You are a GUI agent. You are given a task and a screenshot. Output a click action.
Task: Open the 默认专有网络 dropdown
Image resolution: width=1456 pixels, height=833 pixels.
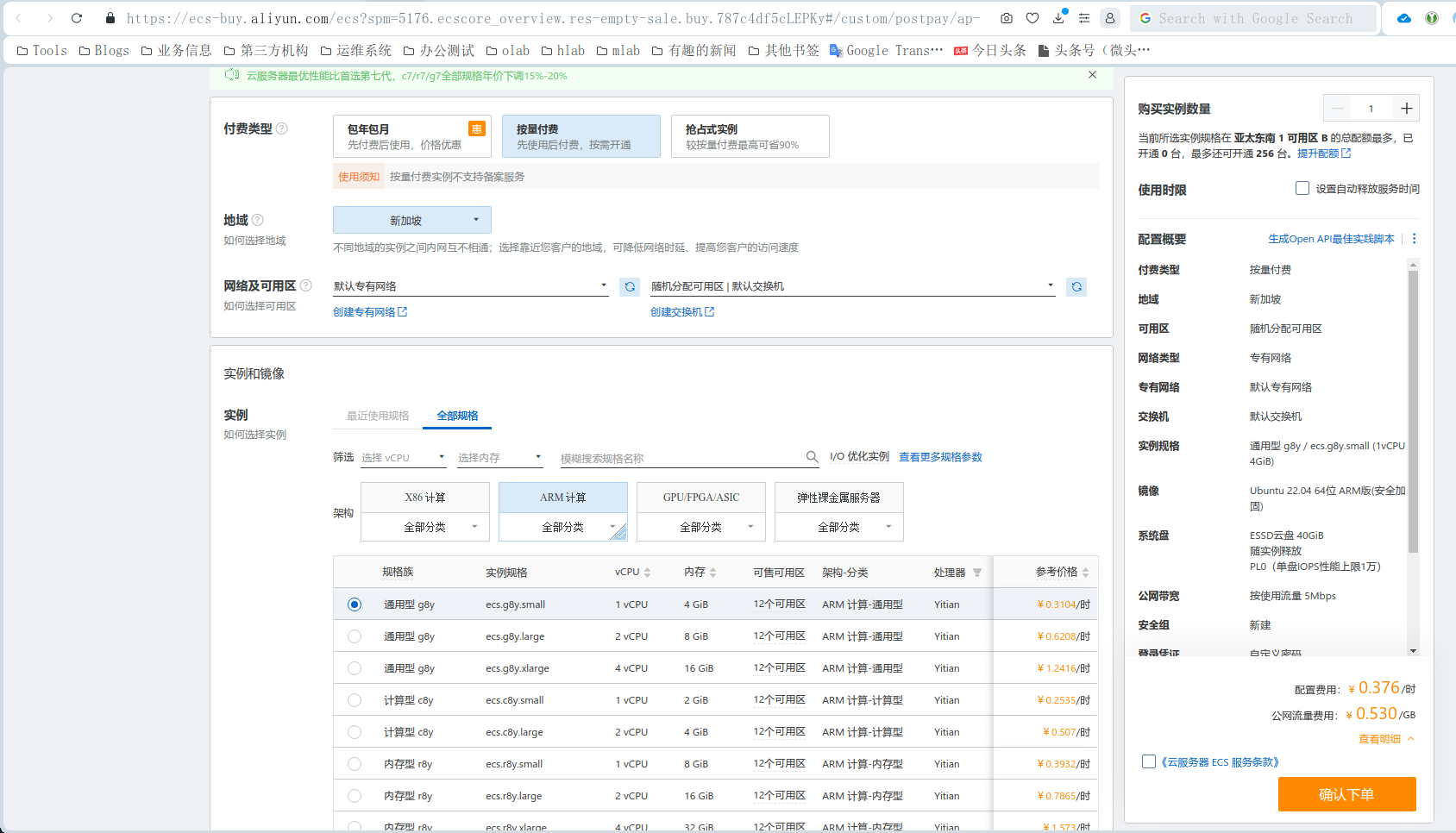pyautogui.click(x=471, y=286)
